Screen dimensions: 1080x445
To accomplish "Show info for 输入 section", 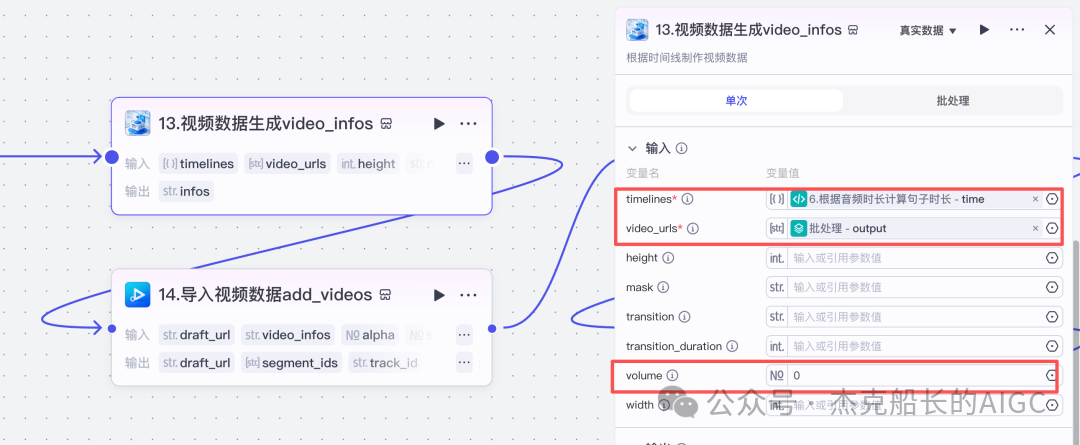I will click(682, 148).
